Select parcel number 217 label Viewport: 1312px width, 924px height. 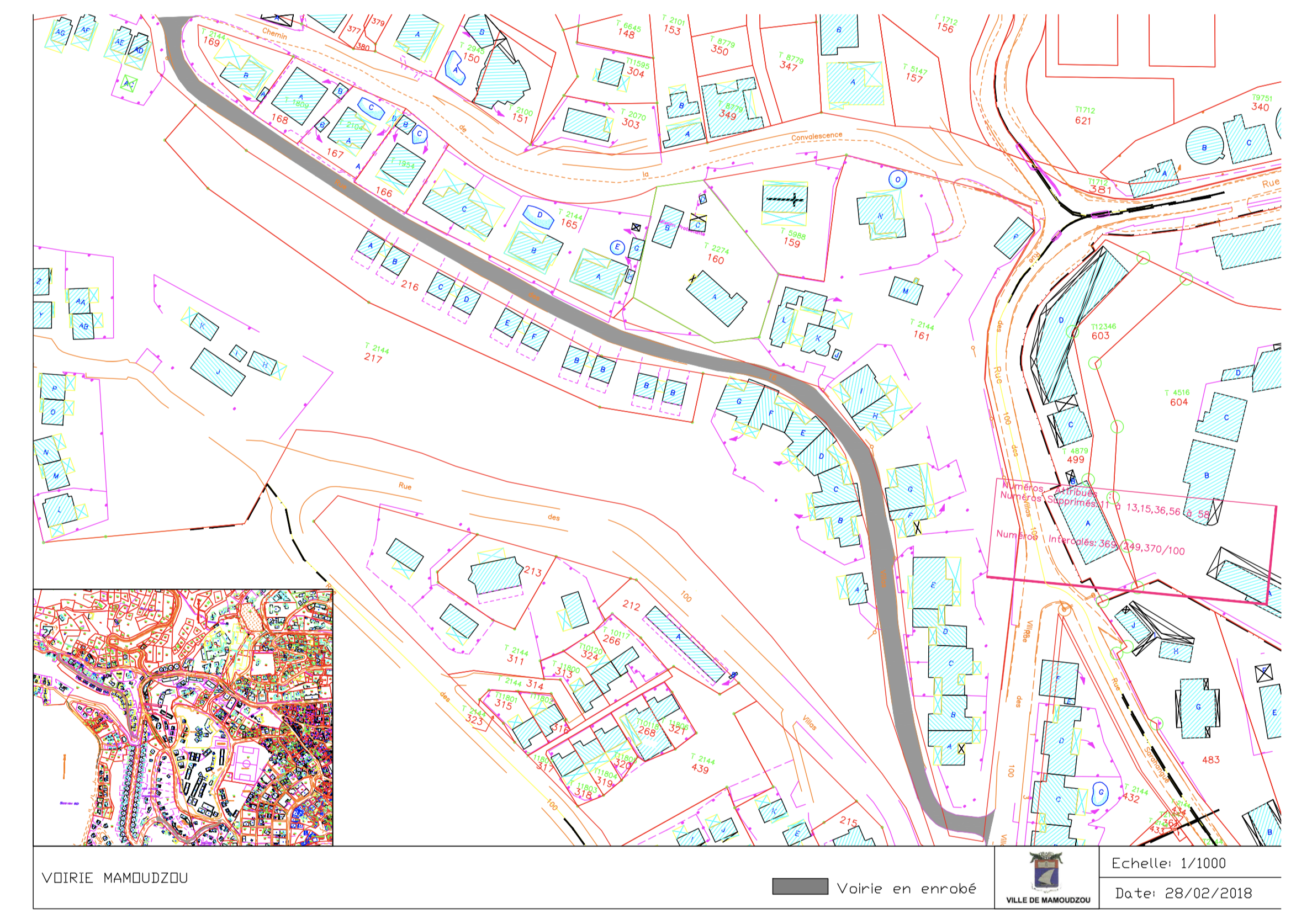click(373, 358)
